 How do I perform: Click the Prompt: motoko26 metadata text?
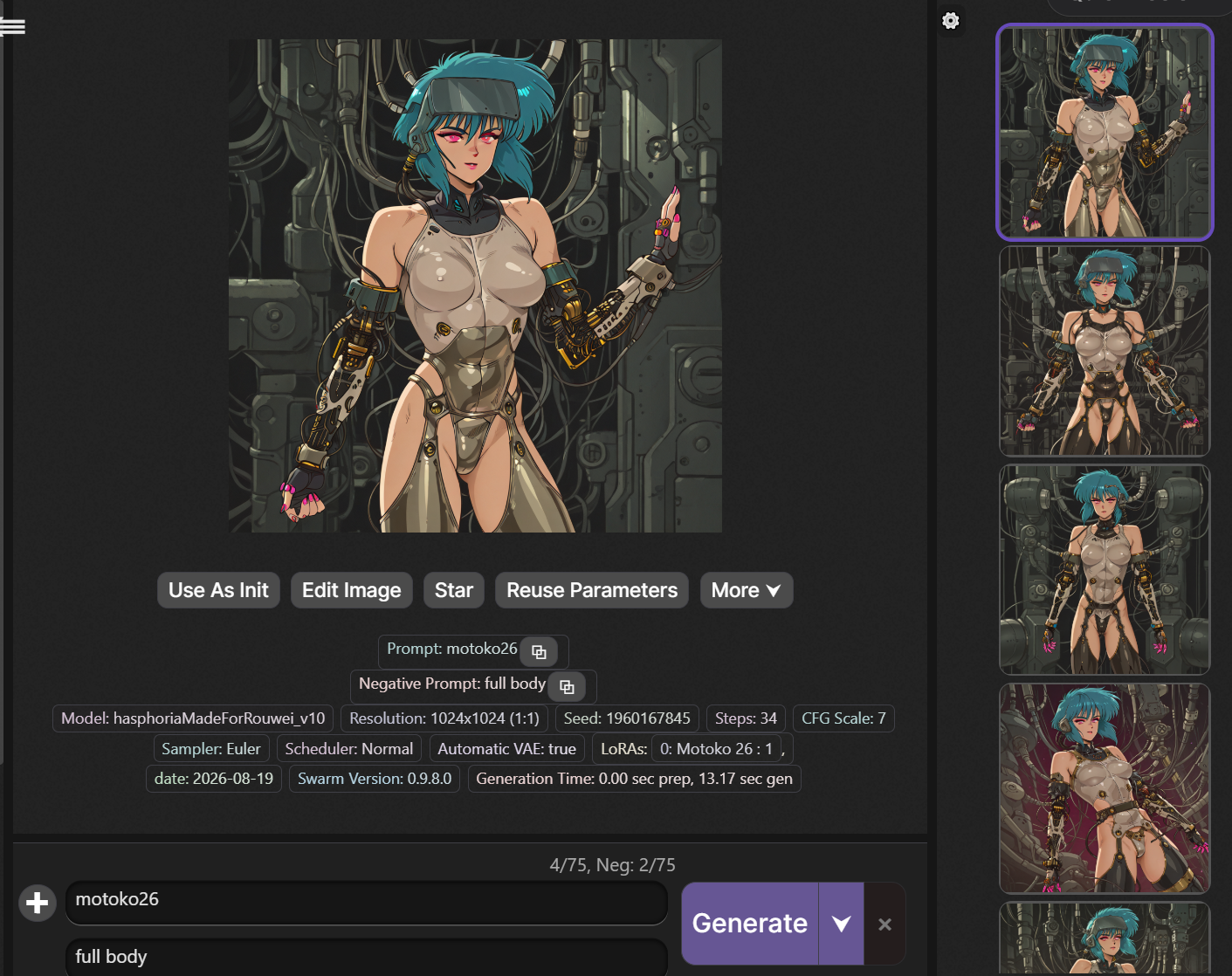click(x=452, y=649)
